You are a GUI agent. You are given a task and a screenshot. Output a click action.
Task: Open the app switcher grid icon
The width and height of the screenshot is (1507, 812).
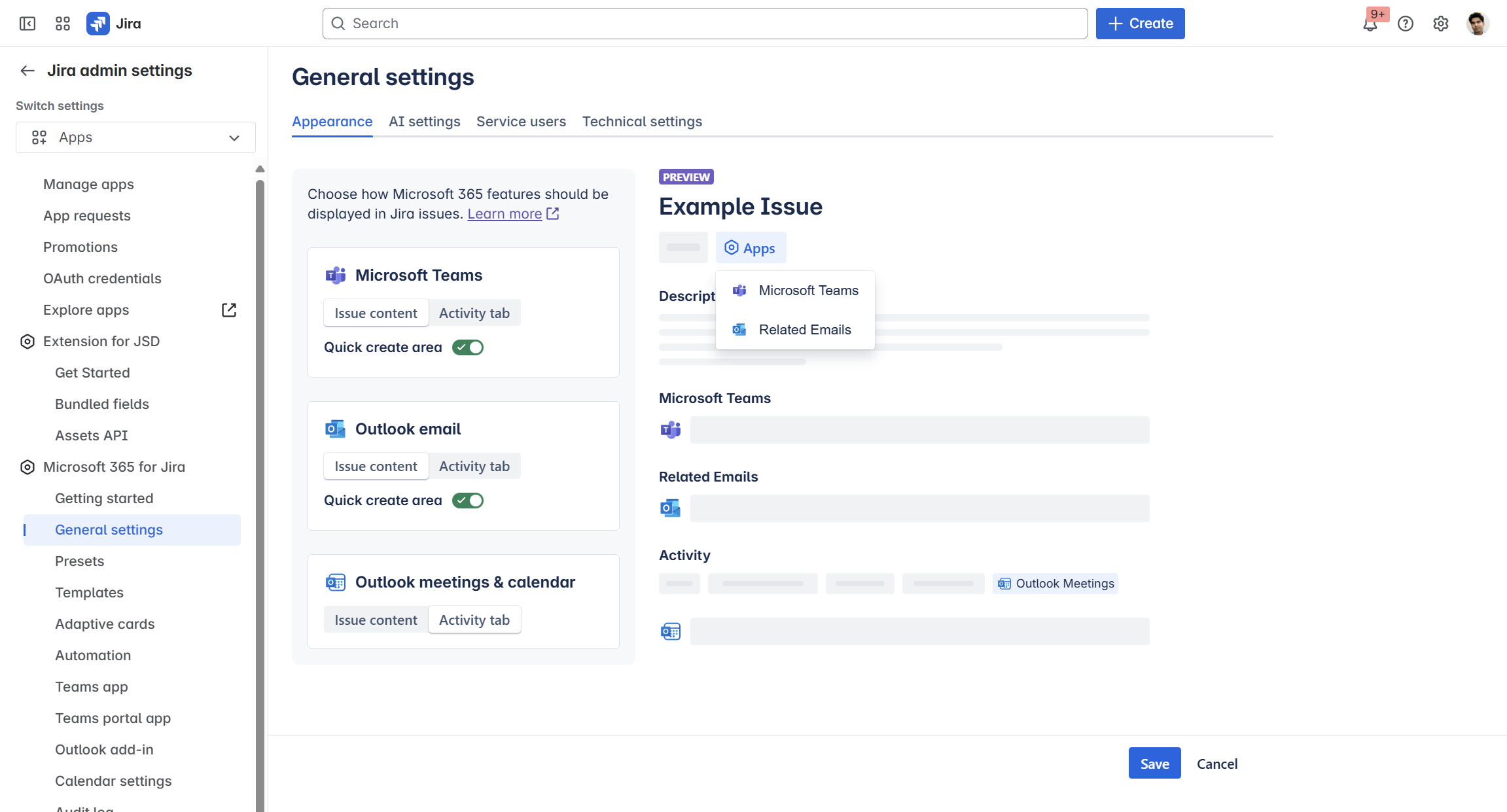pos(63,24)
